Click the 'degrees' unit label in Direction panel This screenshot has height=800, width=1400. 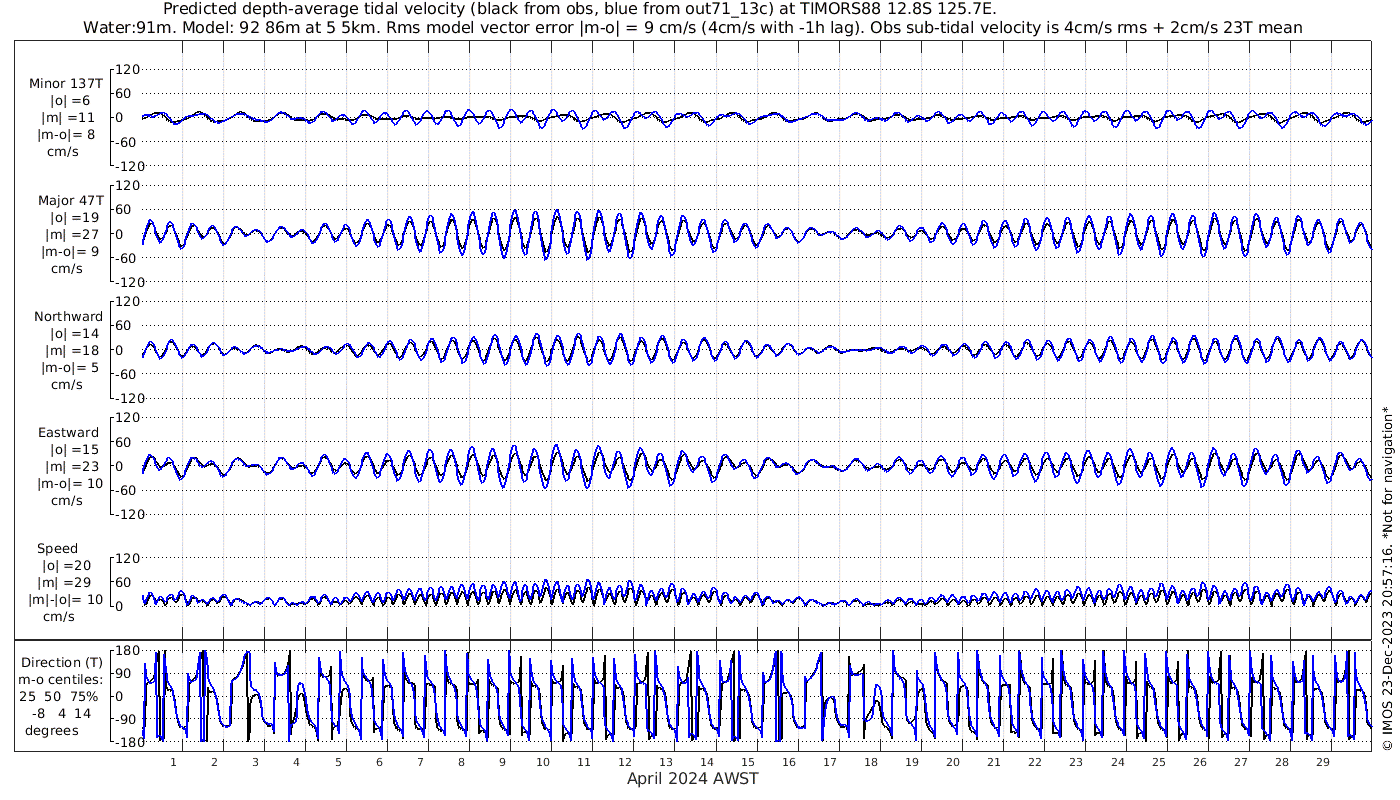(x=52, y=731)
